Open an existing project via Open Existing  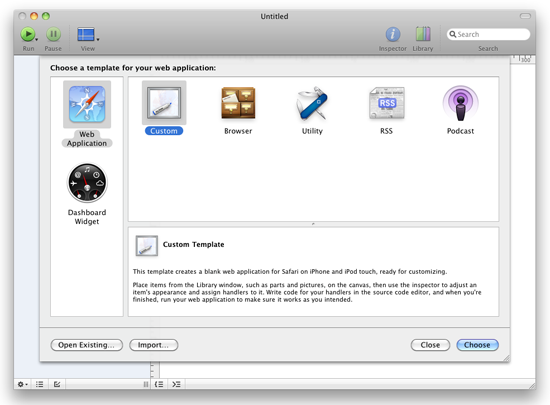click(86, 345)
